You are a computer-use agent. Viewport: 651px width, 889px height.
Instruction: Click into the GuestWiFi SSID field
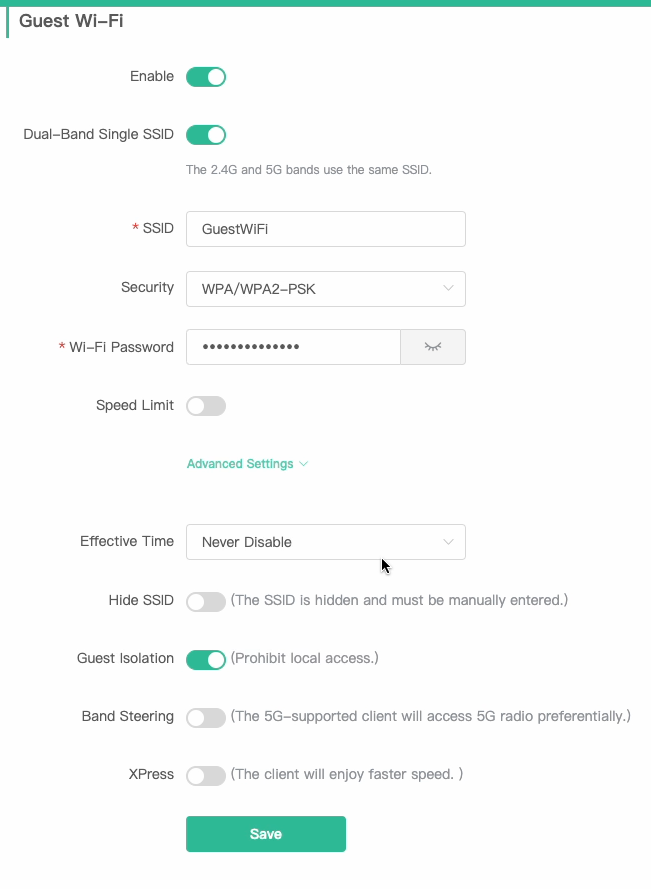[326, 229]
